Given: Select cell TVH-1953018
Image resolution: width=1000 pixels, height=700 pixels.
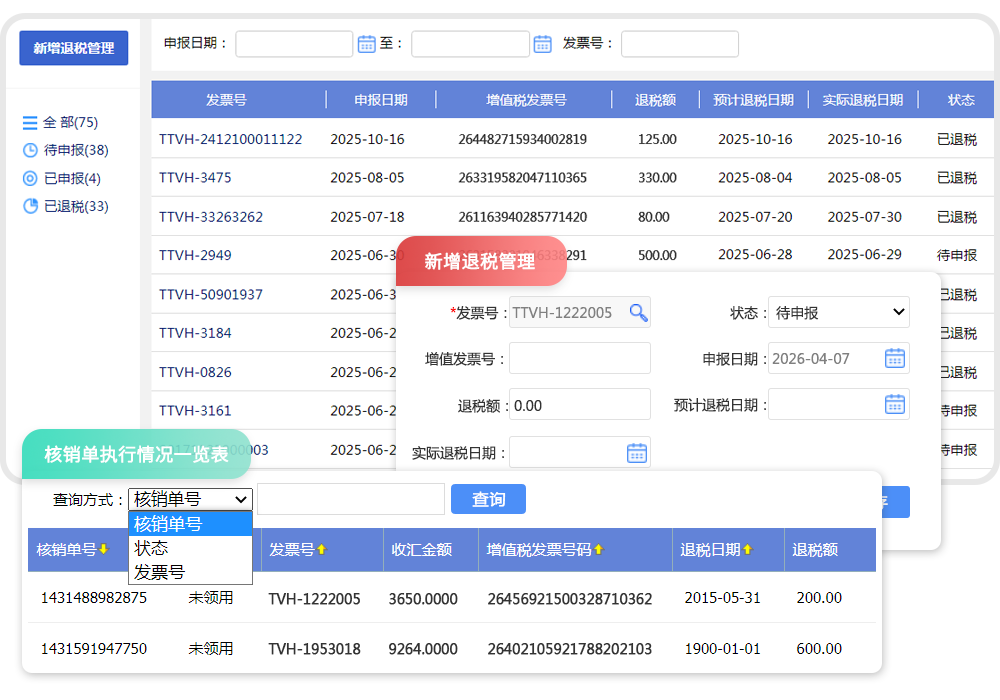Looking at the screenshot, I should click(314, 649).
